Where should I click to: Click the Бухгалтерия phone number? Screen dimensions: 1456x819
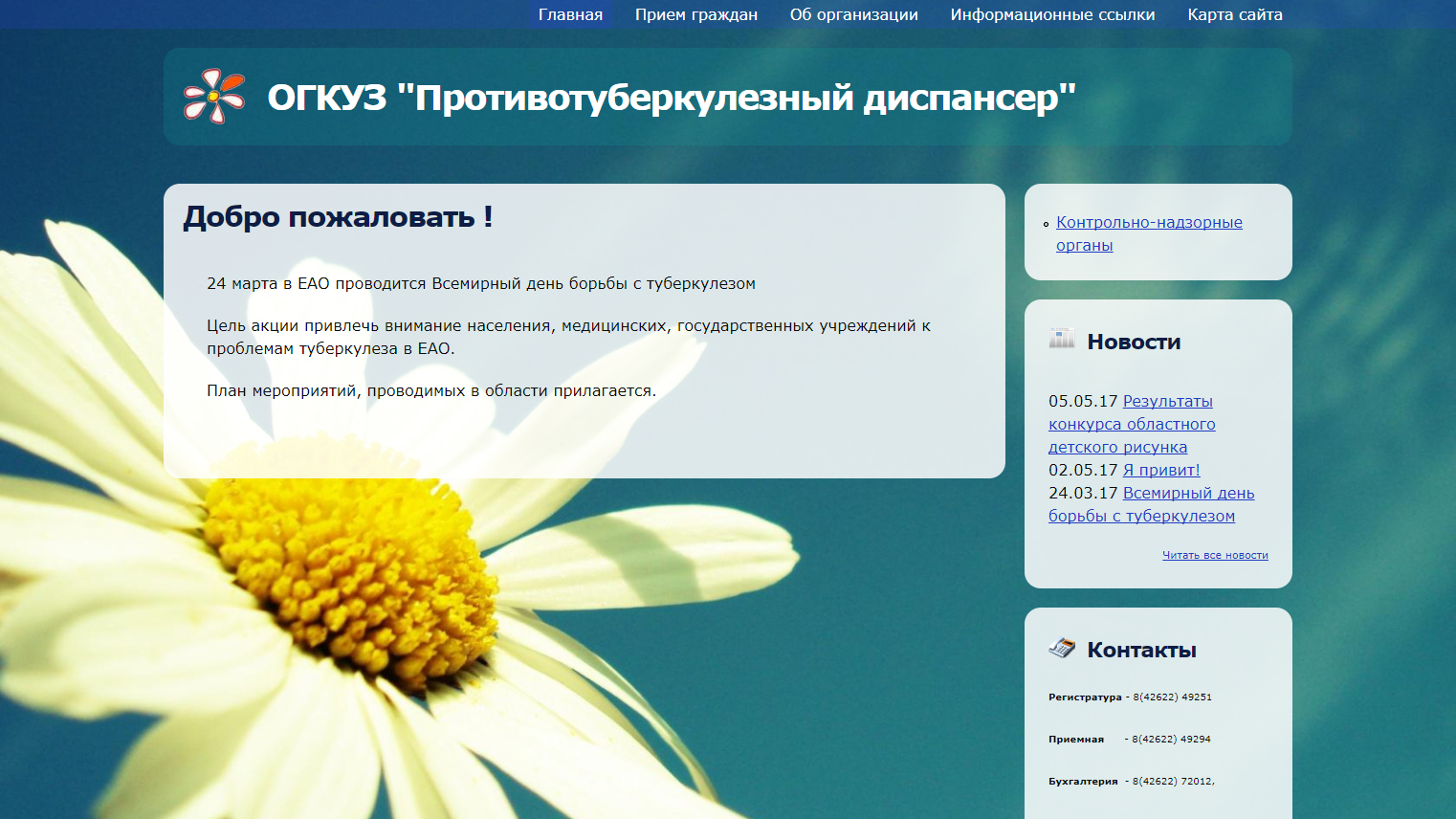[1173, 782]
